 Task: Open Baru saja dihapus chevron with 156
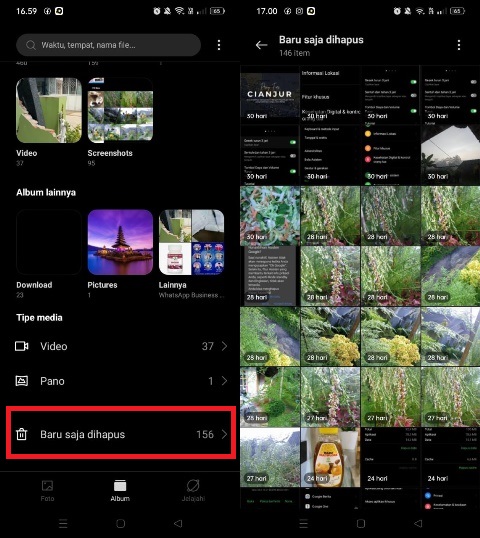pos(224,434)
